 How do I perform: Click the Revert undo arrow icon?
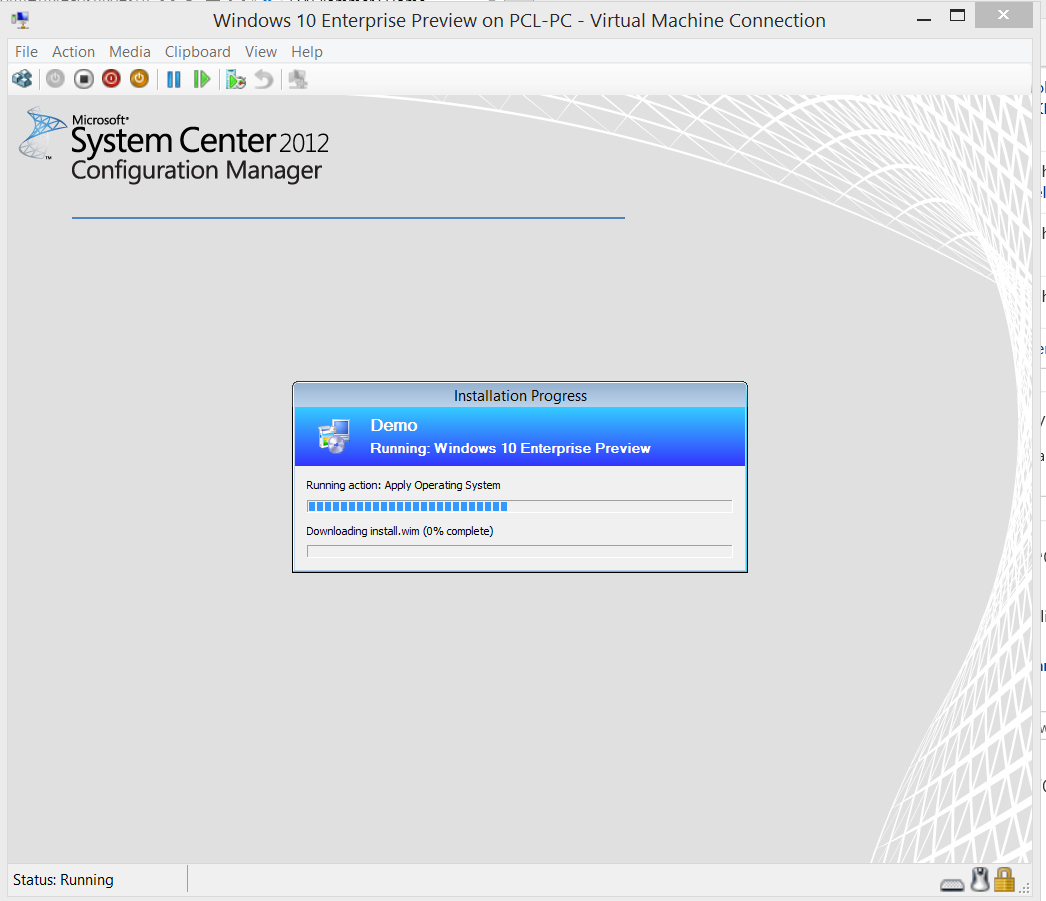pos(263,79)
